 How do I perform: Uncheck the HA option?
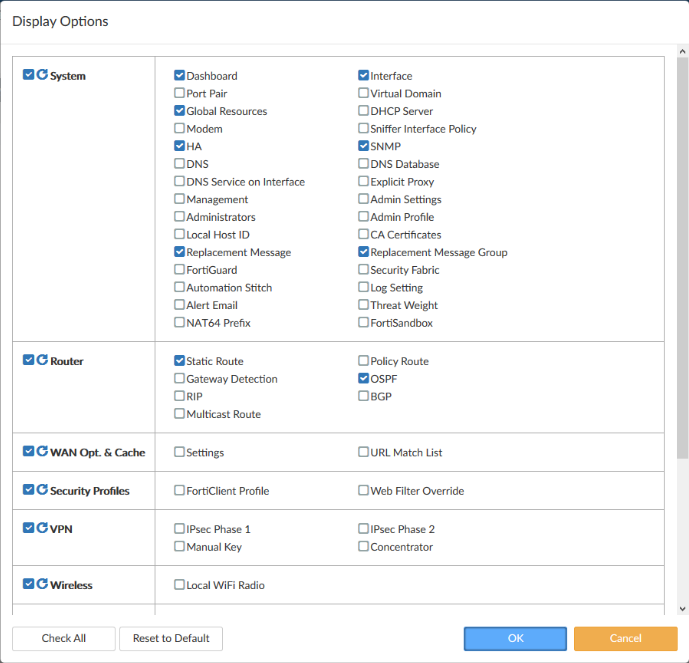point(179,145)
